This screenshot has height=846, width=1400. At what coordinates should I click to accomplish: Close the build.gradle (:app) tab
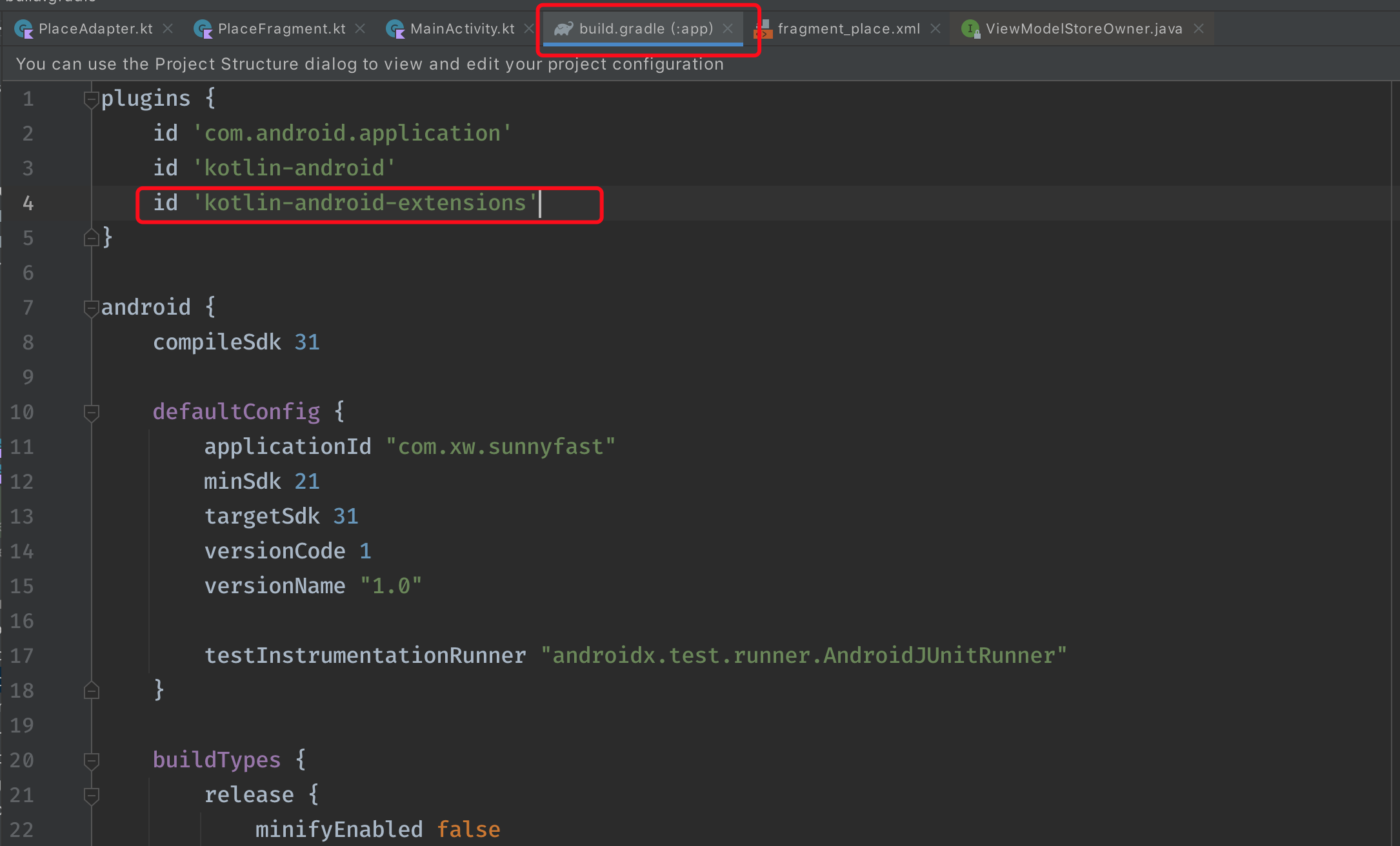point(728,29)
